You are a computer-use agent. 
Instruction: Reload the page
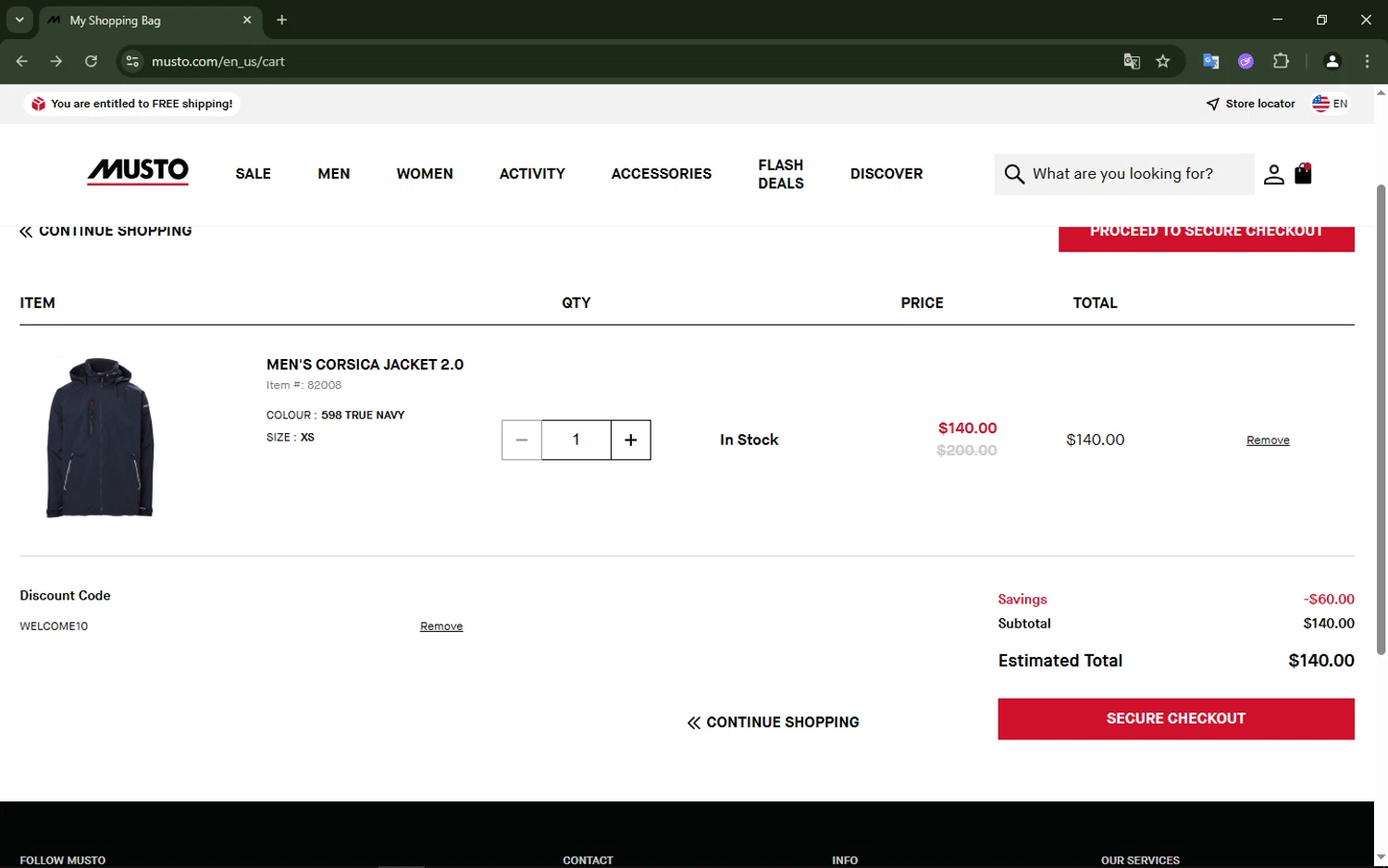pyautogui.click(x=91, y=61)
